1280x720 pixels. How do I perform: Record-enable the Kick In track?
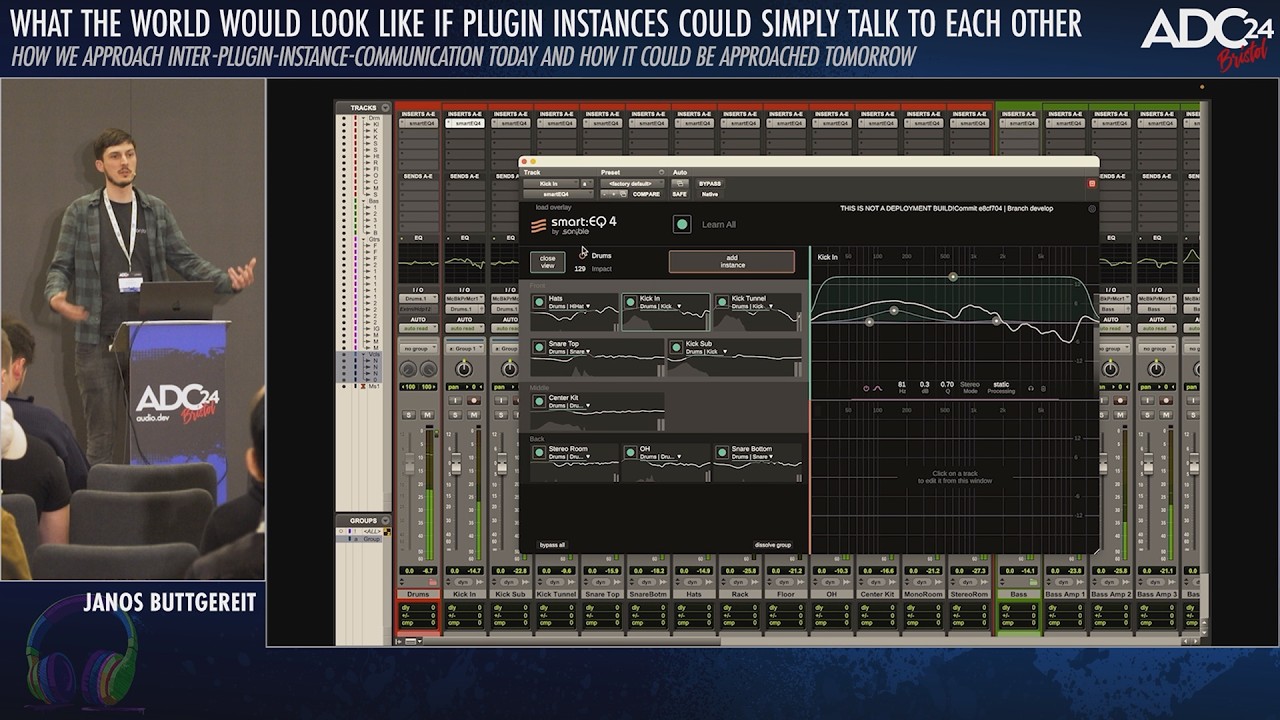(473, 400)
